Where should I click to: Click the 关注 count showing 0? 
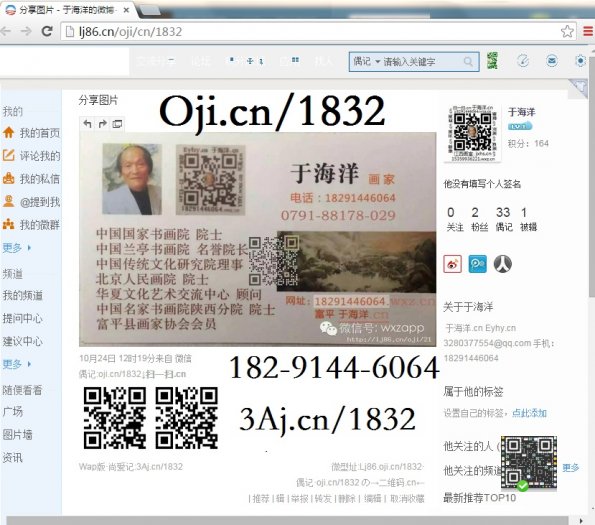click(455, 219)
